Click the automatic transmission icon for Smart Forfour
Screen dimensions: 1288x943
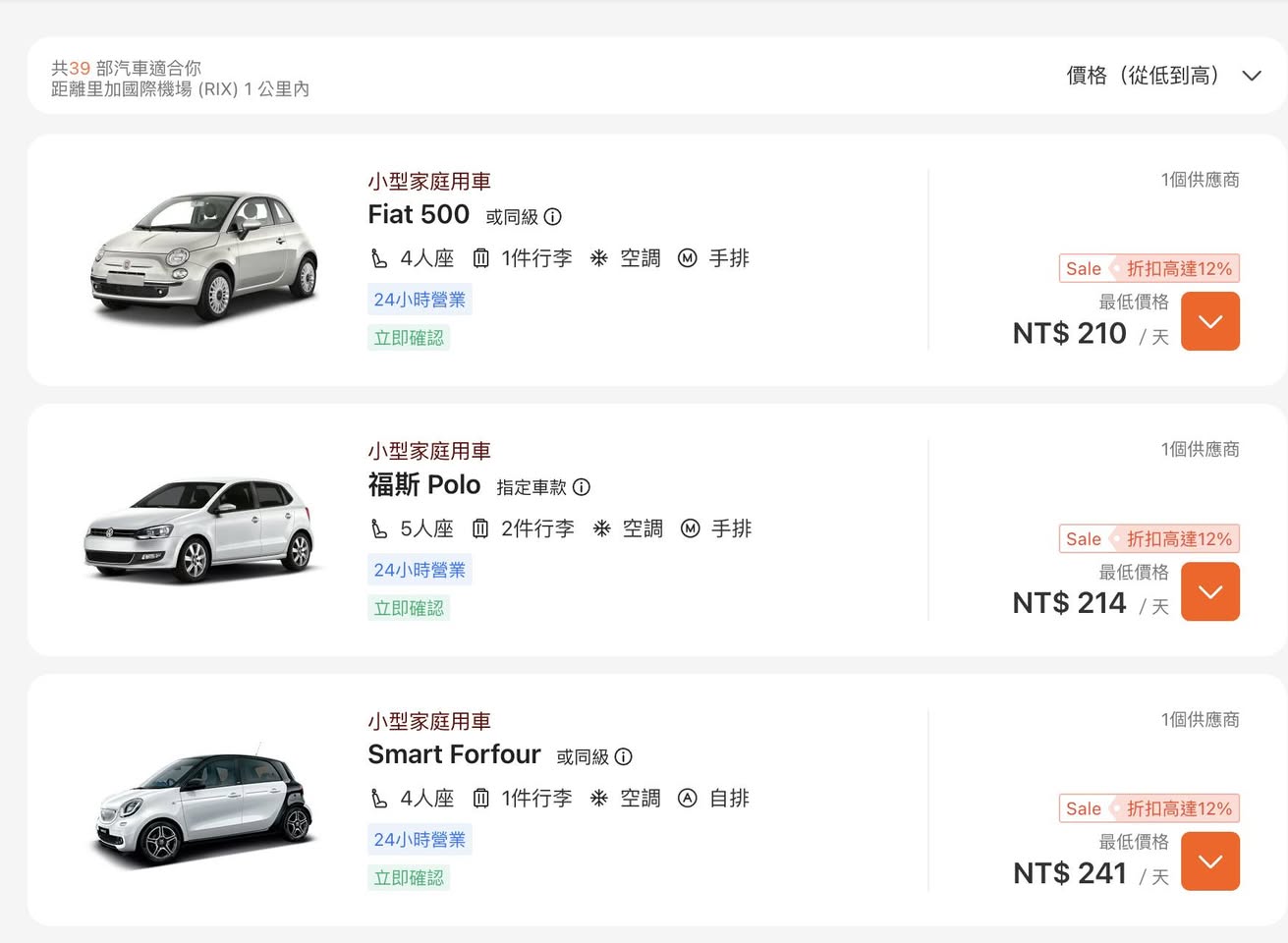[688, 799]
